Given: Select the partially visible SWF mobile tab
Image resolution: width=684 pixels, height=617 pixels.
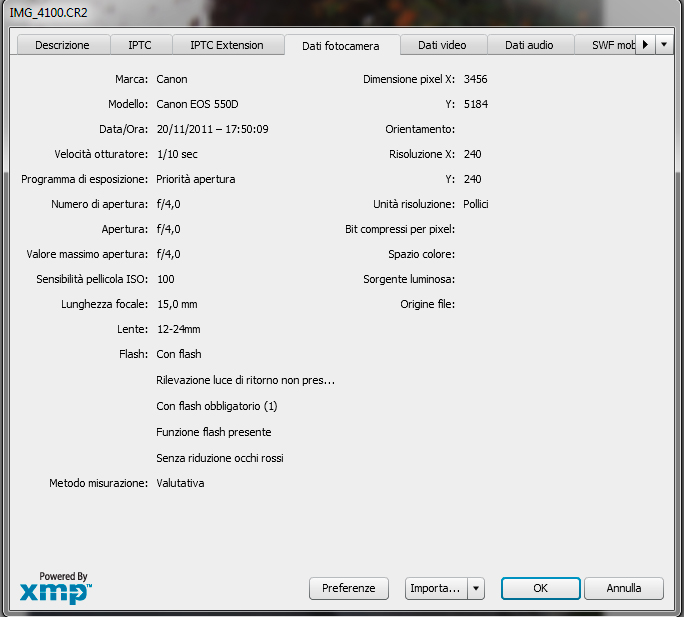Looking at the screenshot, I should coord(605,45).
